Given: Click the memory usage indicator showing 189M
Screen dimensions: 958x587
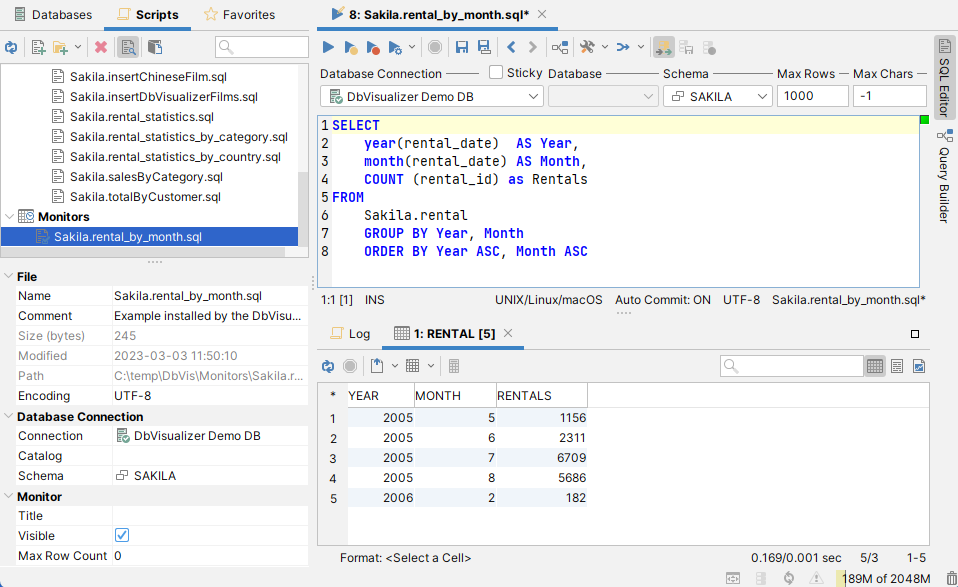Looking at the screenshot, I should (x=884, y=578).
